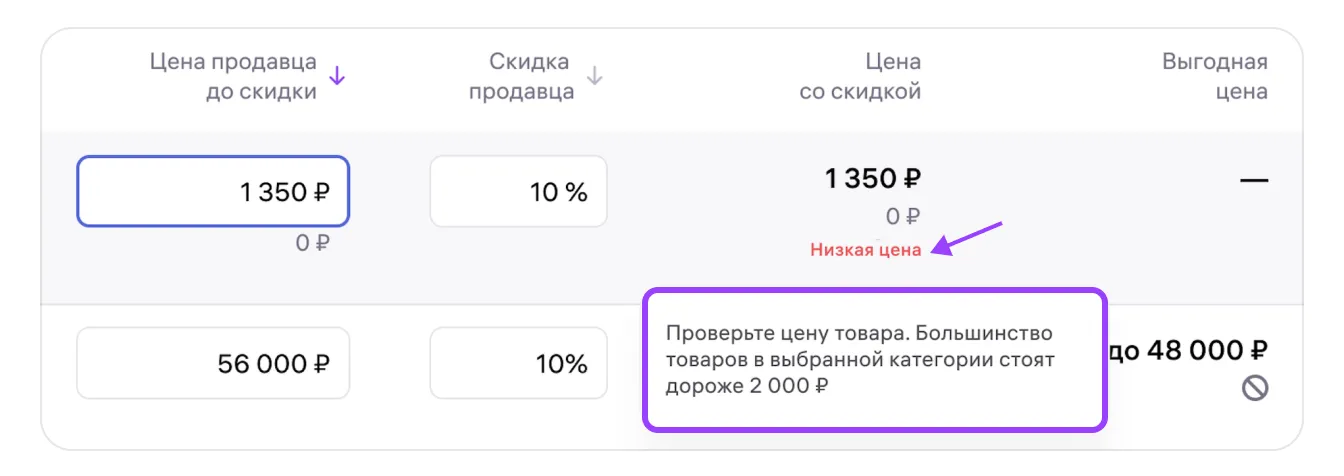
Task: Select the Выгодная цена column header
Action: coord(1214,77)
